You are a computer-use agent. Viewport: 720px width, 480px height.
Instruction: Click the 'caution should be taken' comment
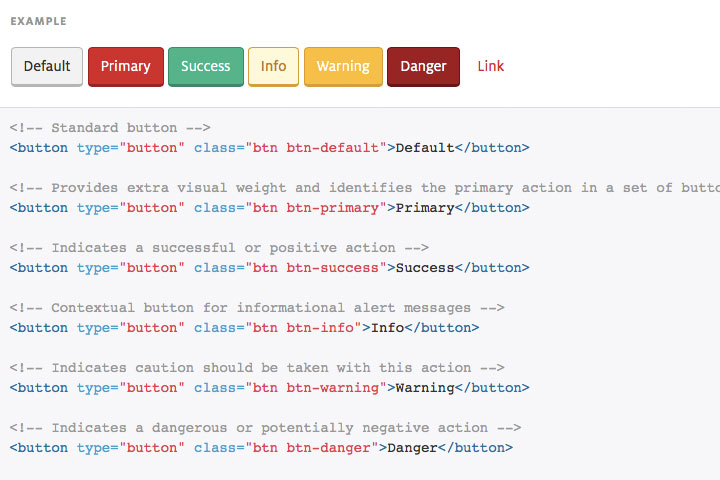(257, 368)
